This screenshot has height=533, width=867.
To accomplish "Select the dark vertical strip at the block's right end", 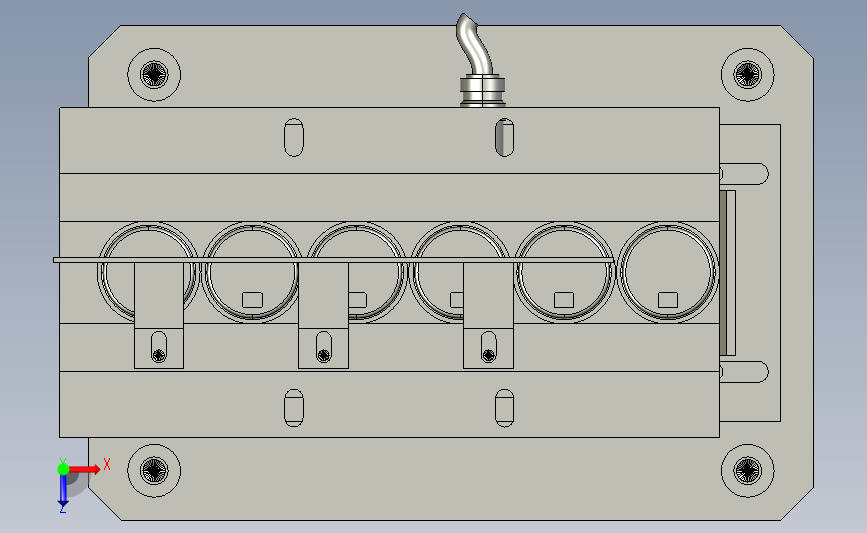I will click(x=728, y=273).
